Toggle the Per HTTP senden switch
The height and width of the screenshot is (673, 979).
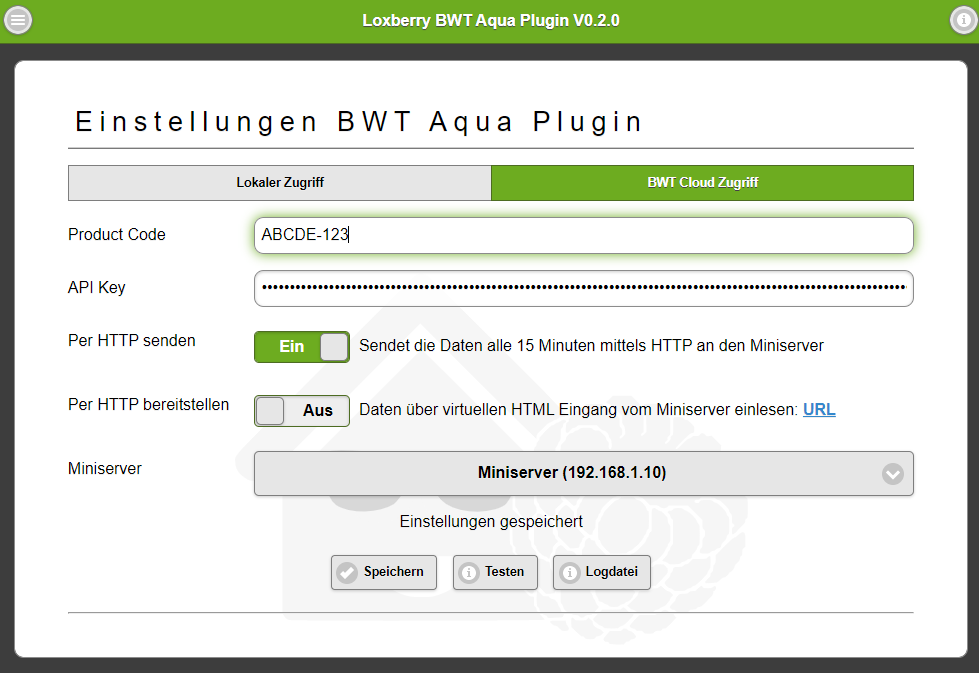(x=302, y=346)
